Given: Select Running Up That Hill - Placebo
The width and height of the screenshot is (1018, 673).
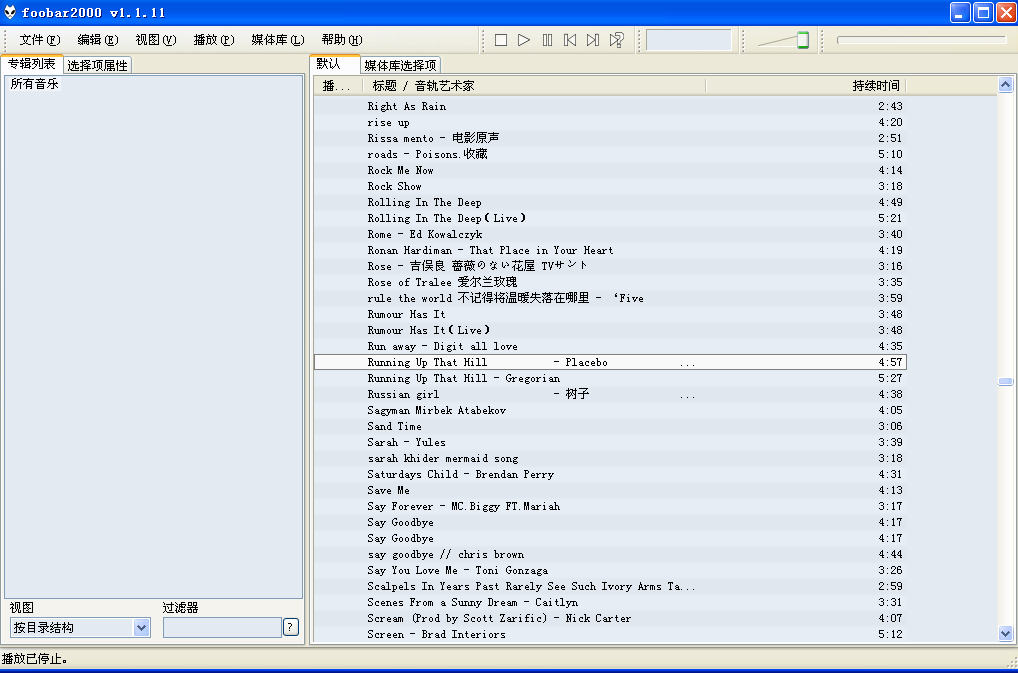Looking at the screenshot, I should [x=610, y=362].
